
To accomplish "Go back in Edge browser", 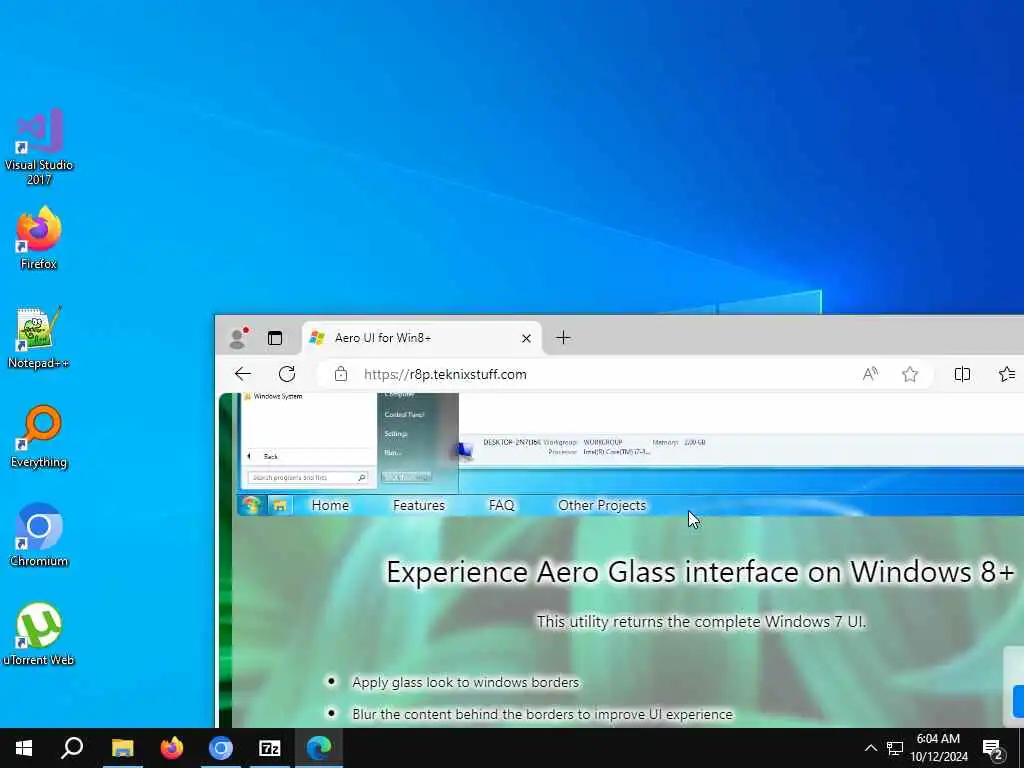I will click(x=243, y=374).
